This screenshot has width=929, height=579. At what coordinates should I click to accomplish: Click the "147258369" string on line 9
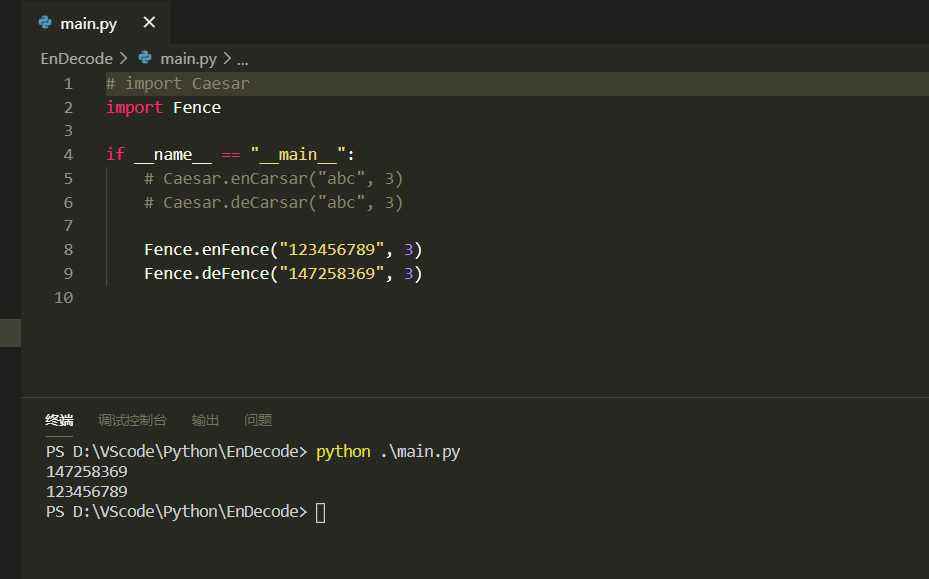(x=331, y=273)
